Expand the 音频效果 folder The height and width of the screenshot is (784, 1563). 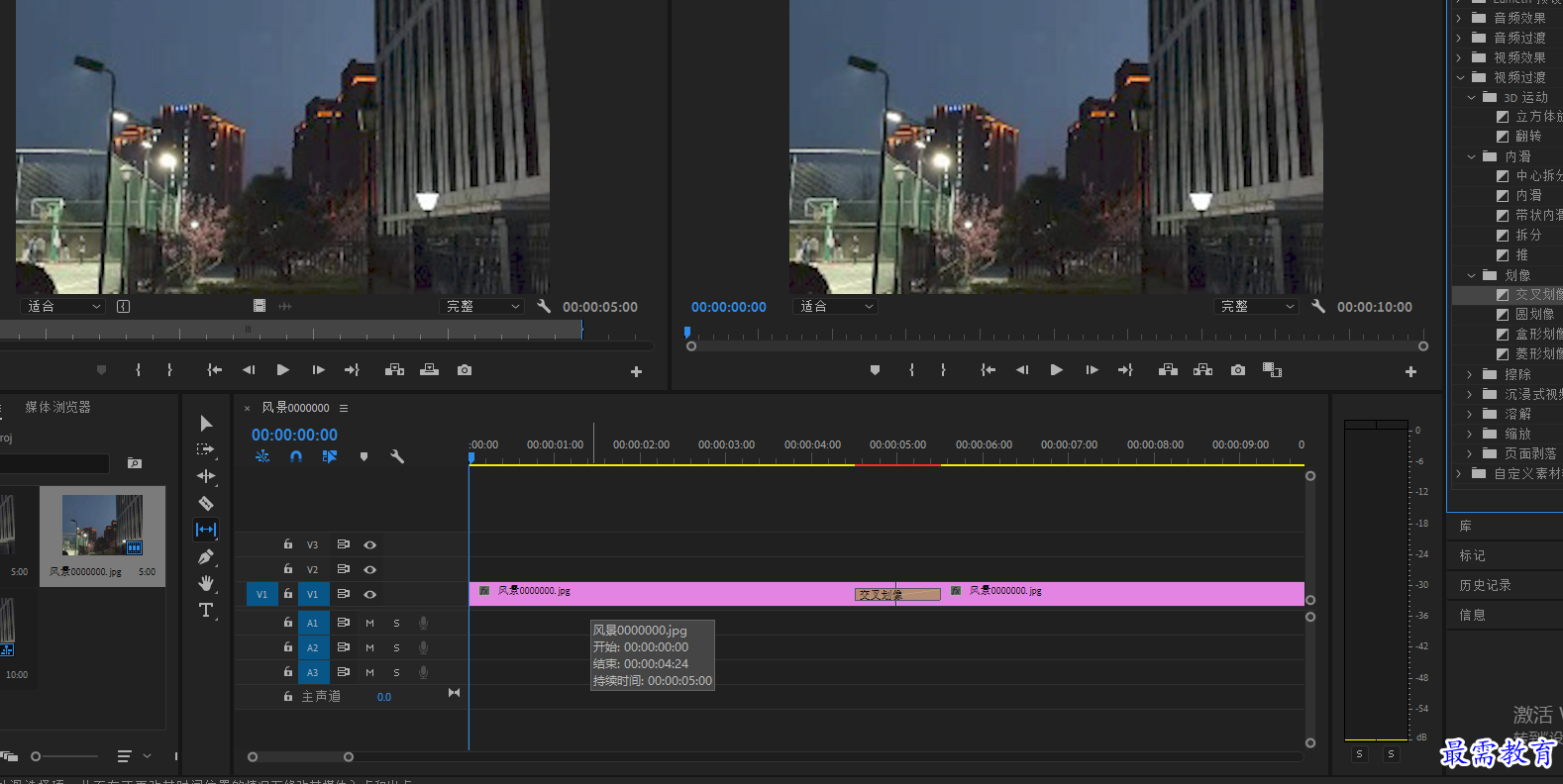tap(1459, 18)
